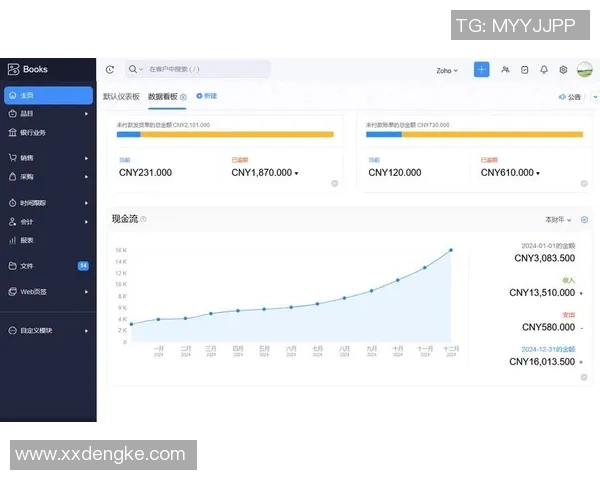Open the user profile avatar
600x480 pixels.
(585, 70)
